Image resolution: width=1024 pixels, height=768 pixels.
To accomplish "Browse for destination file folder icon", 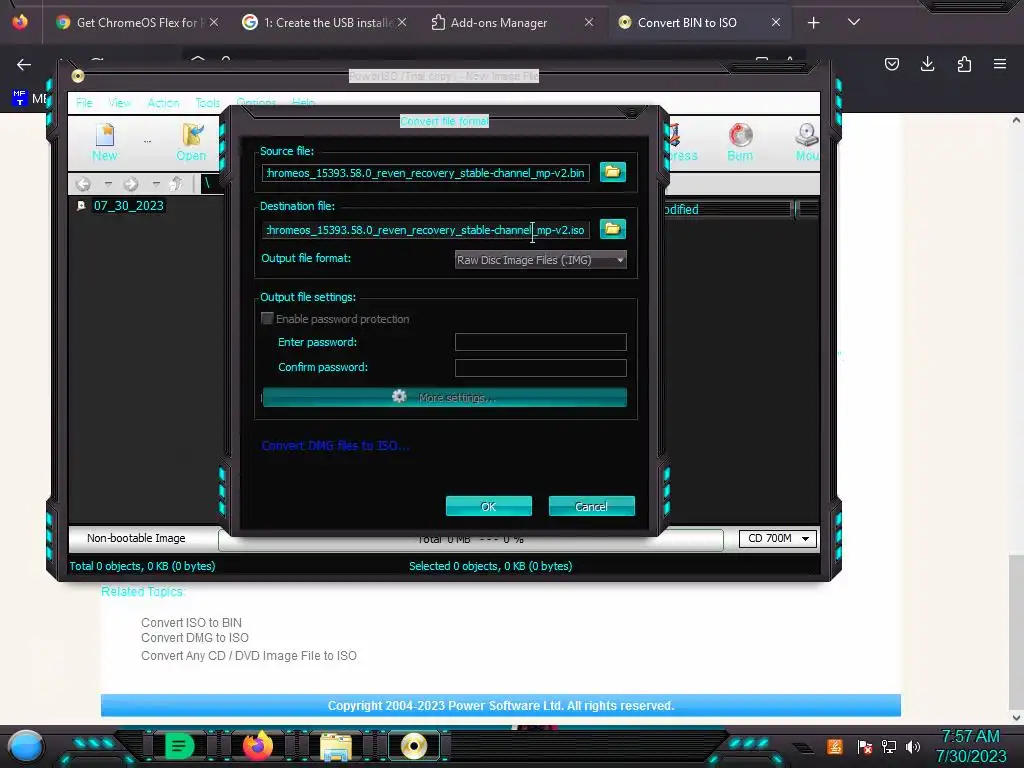I will click(x=613, y=229).
